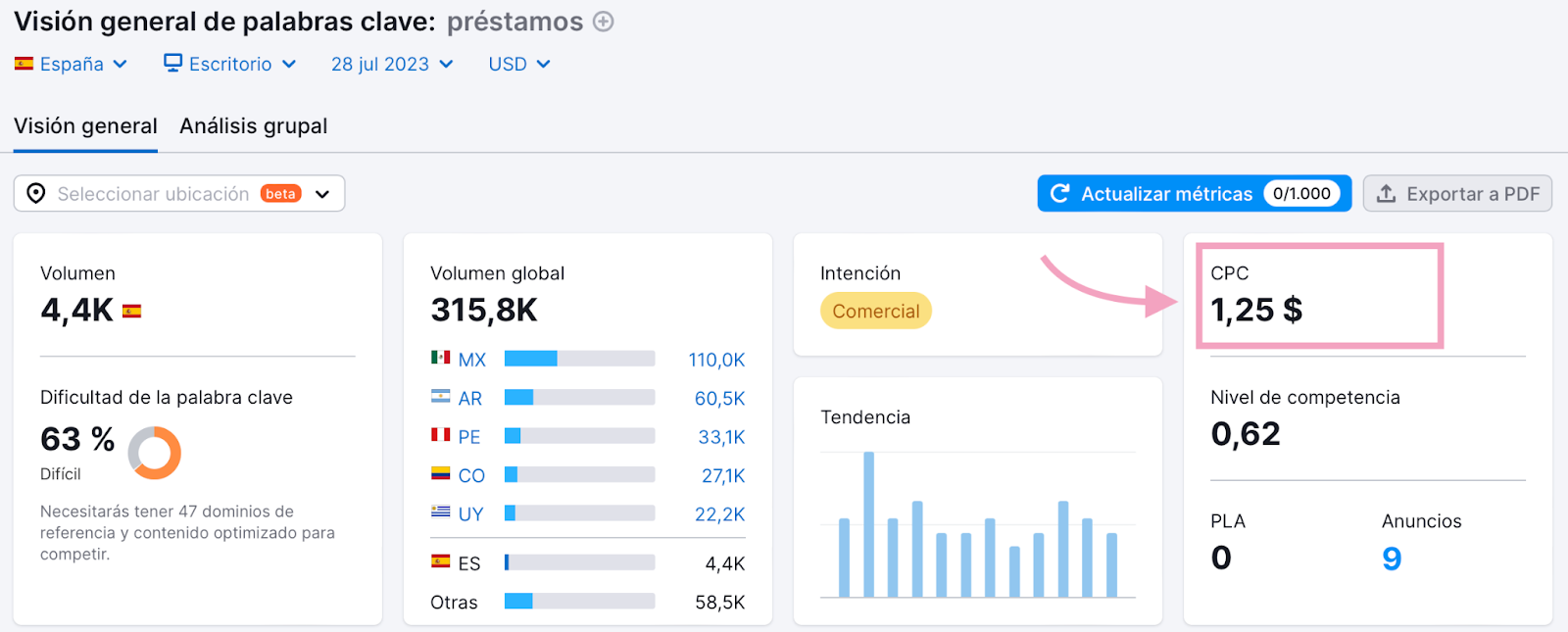
Task: Click the Mexico flag icon
Action: click(x=440, y=358)
